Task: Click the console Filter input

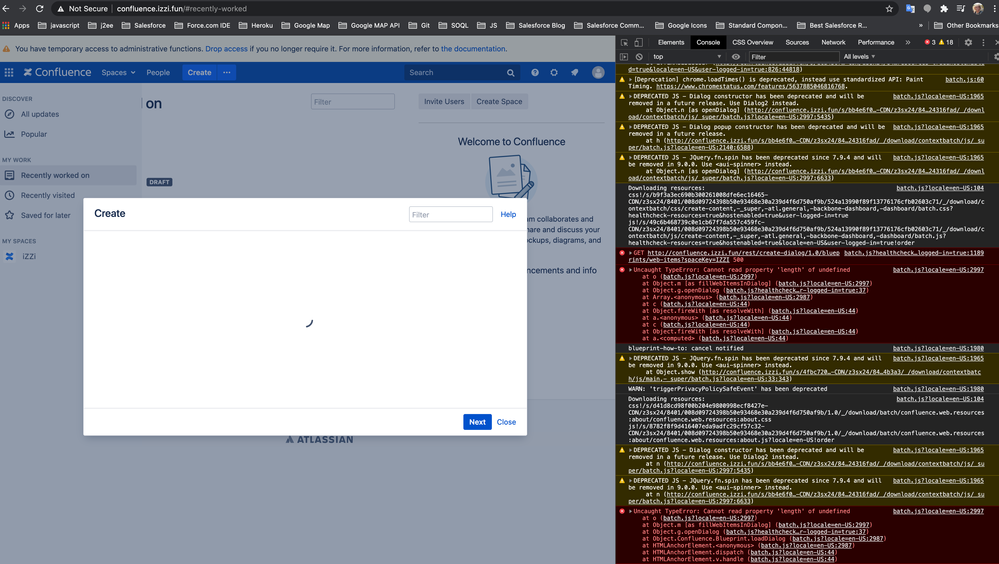Action: [794, 57]
